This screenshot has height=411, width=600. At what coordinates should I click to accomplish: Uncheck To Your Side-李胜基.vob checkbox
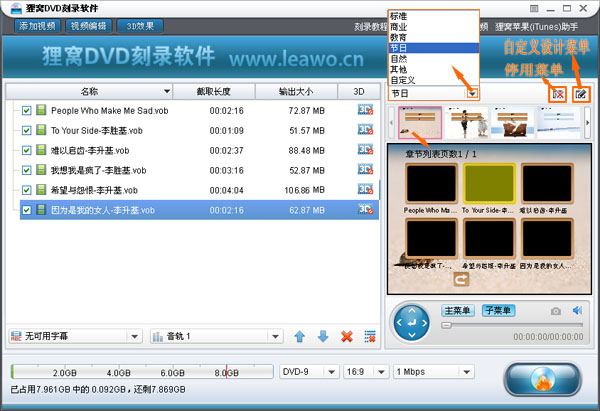(26, 130)
